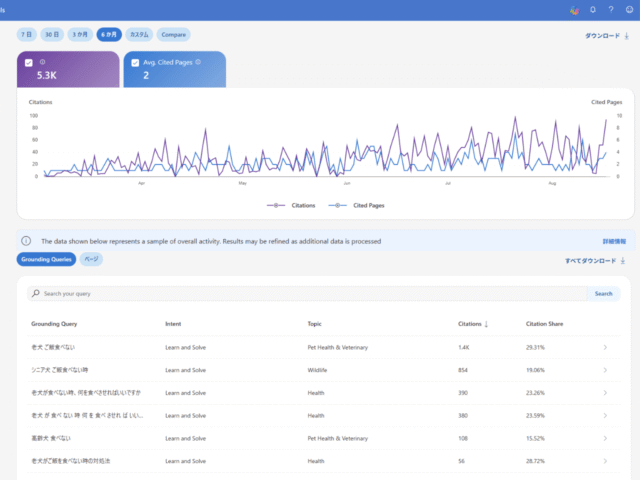Screen dimensions: 640x480
Task: Click the info icon next to Avg. Cited Pages
Action: pos(198,62)
